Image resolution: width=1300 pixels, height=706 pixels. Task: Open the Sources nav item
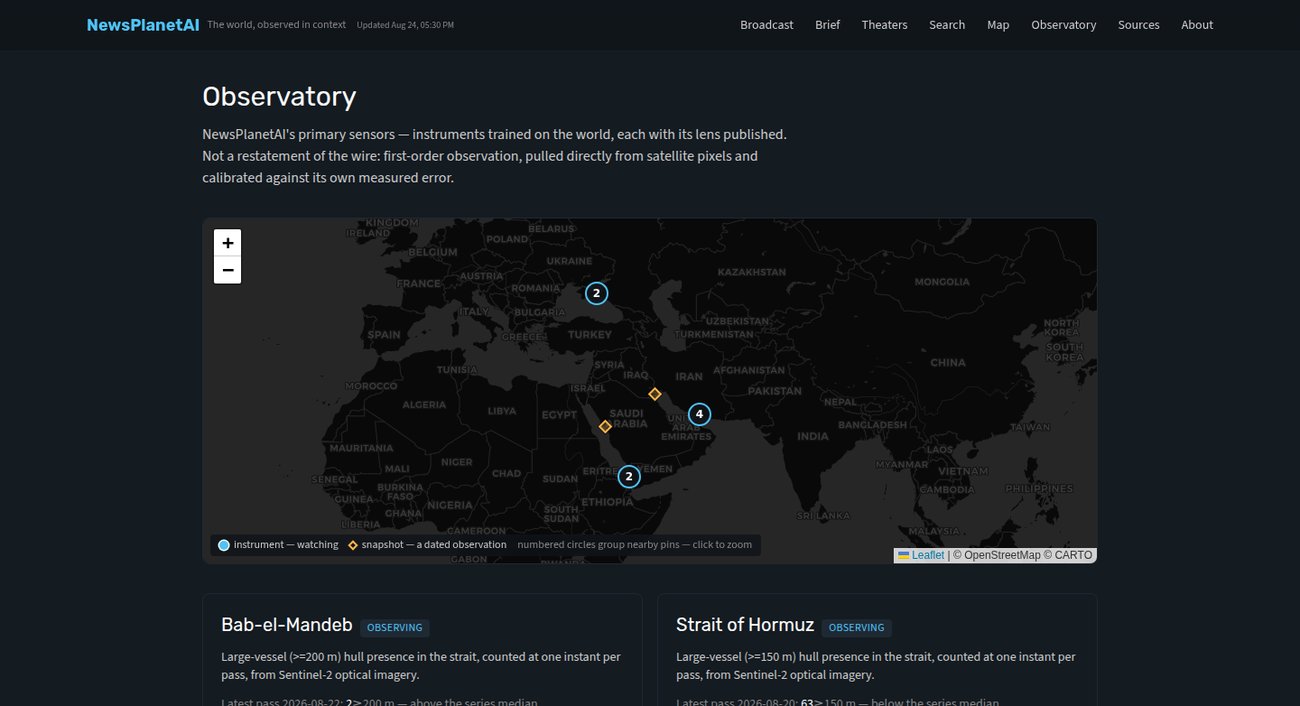coord(1139,25)
